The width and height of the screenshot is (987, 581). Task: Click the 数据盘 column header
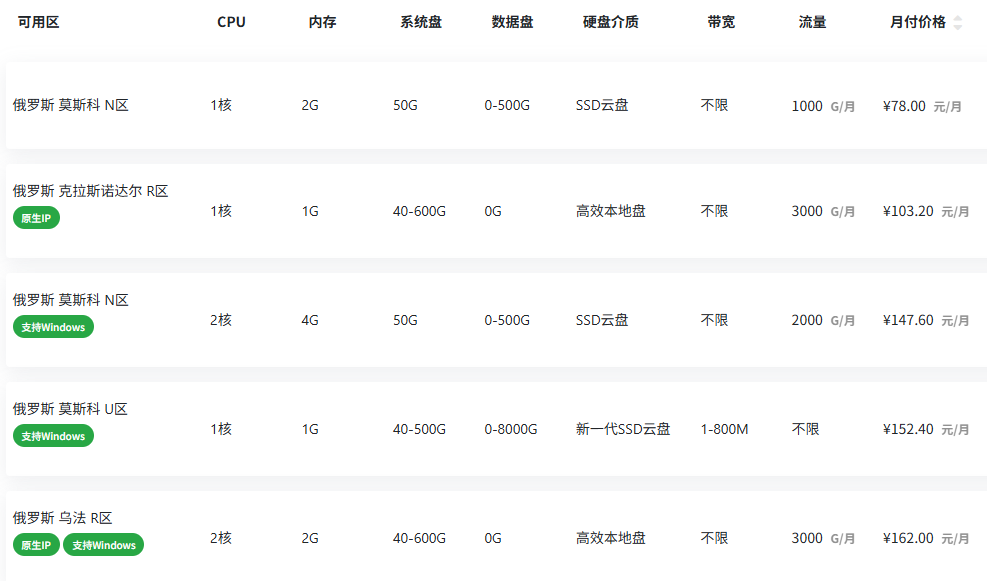(x=512, y=22)
